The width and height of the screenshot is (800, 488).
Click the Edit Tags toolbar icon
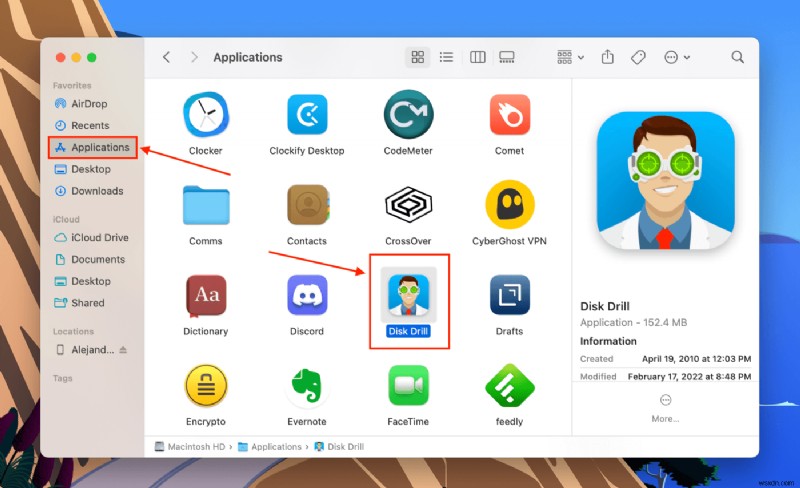click(x=638, y=57)
